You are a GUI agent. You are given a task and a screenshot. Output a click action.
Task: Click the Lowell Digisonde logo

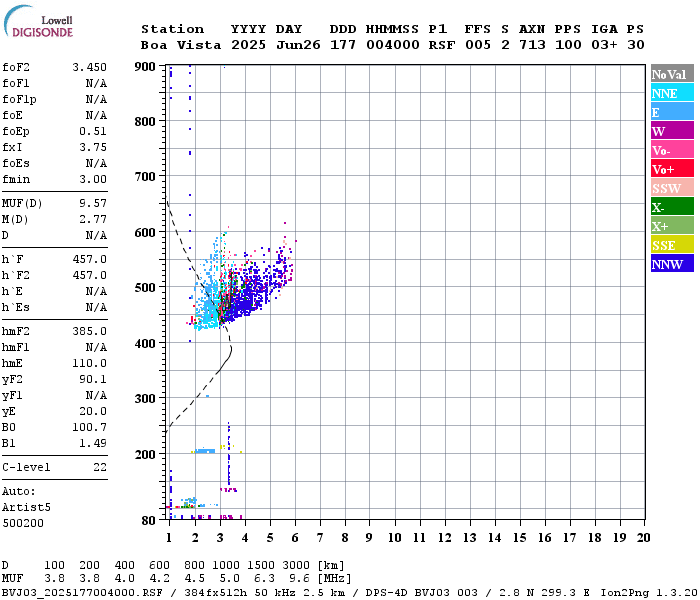[38, 21]
